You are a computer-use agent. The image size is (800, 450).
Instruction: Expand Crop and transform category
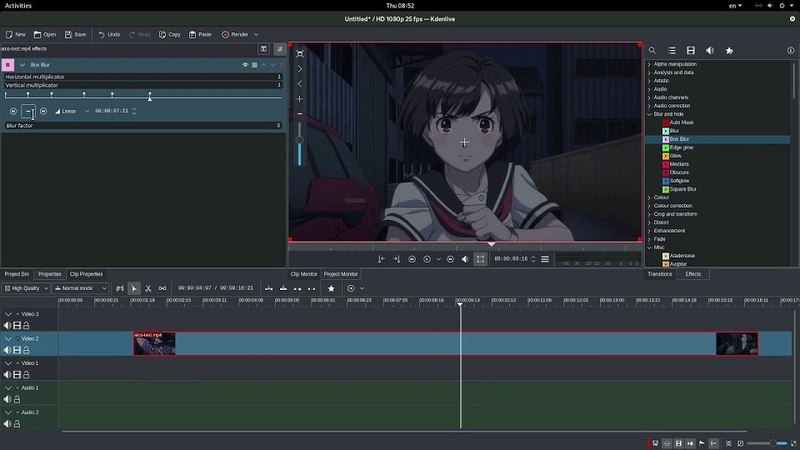point(649,214)
